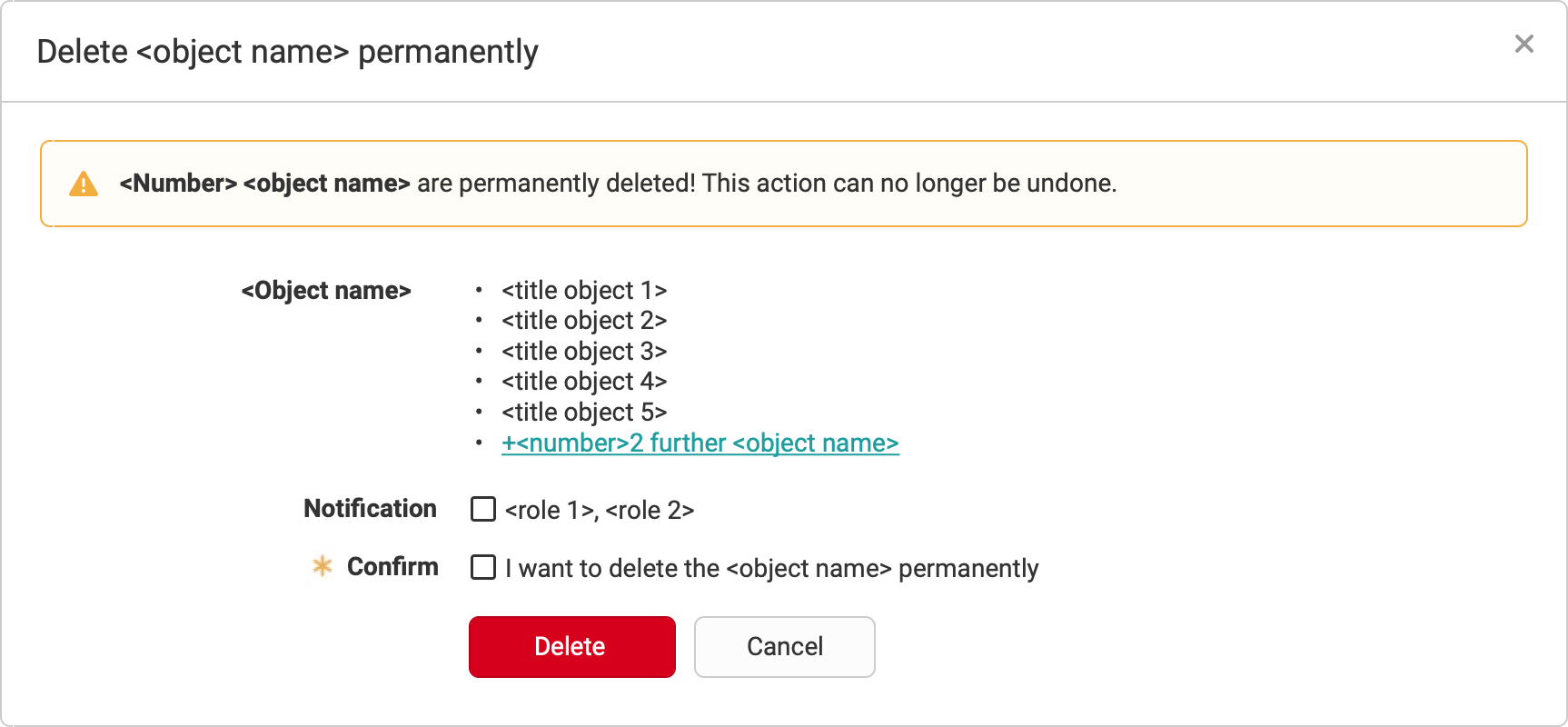
Task: Click the red Delete button
Action: pos(571,646)
